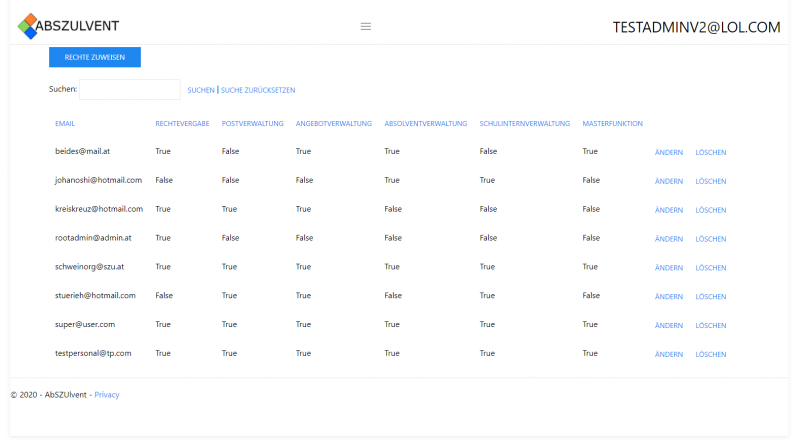
Task: Click Ändern for super@user.com
Action: 669,325
